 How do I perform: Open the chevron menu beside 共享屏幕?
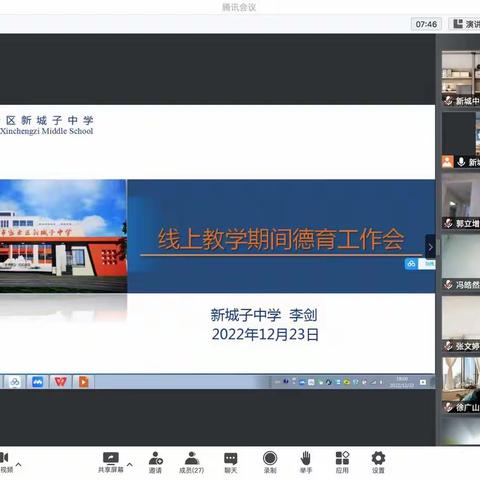130,464
